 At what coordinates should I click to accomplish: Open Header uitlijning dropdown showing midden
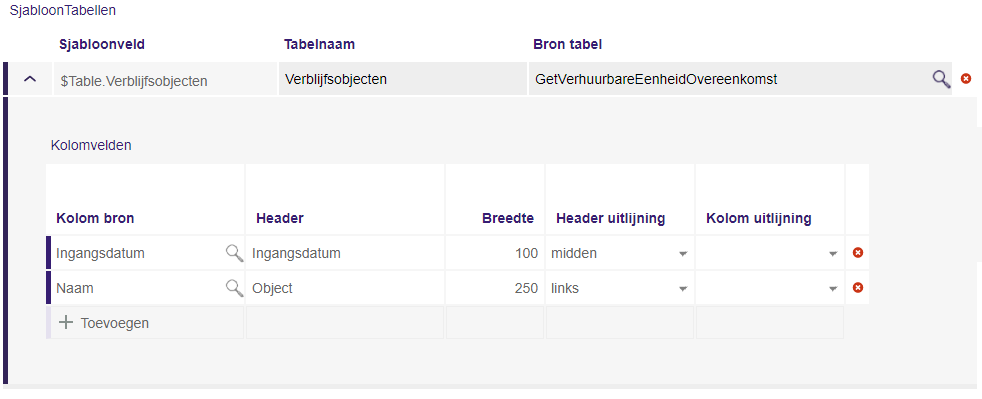click(x=619, y=253)
